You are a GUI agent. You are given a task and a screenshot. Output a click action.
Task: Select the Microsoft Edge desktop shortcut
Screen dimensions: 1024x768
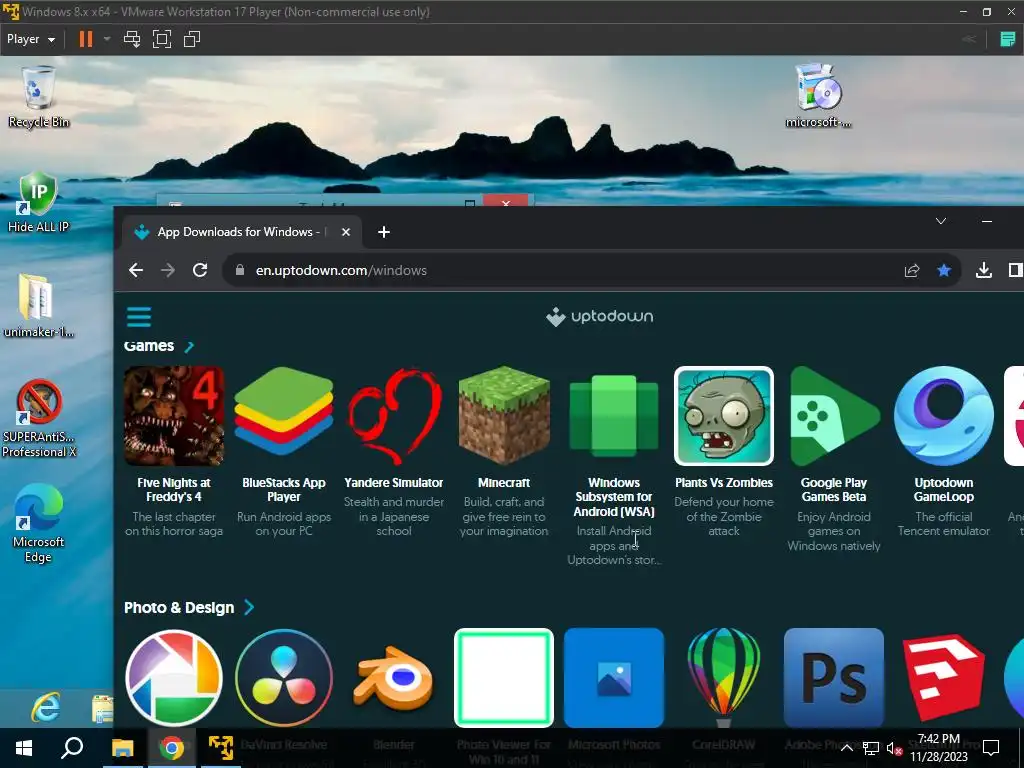click(x=38, y=523)
